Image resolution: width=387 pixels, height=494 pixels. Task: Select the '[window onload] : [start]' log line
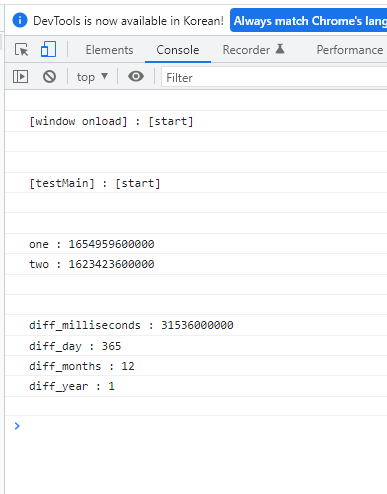click(x=111, y=121)
